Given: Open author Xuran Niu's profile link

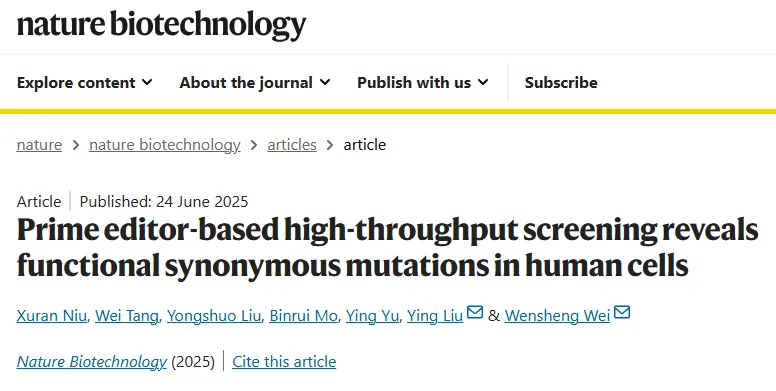Looking at the screenshot, I should pos(51,316).
